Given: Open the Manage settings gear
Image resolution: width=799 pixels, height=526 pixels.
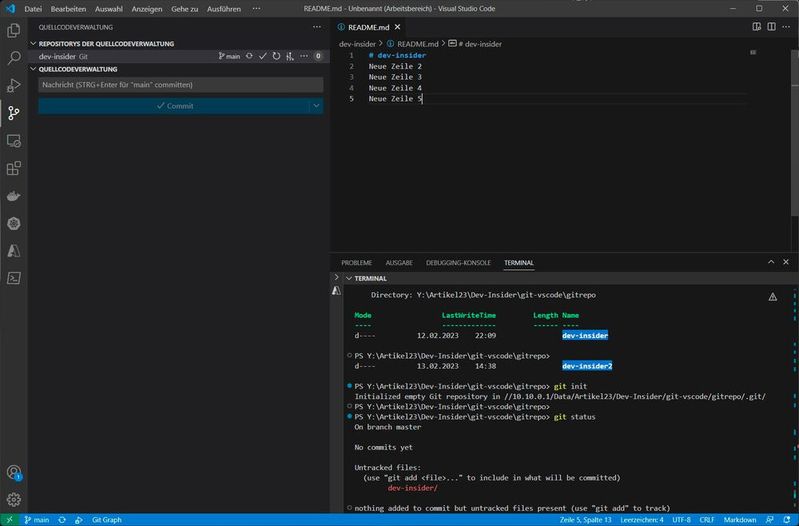Looking at the screenshot, I should (14, 499).
